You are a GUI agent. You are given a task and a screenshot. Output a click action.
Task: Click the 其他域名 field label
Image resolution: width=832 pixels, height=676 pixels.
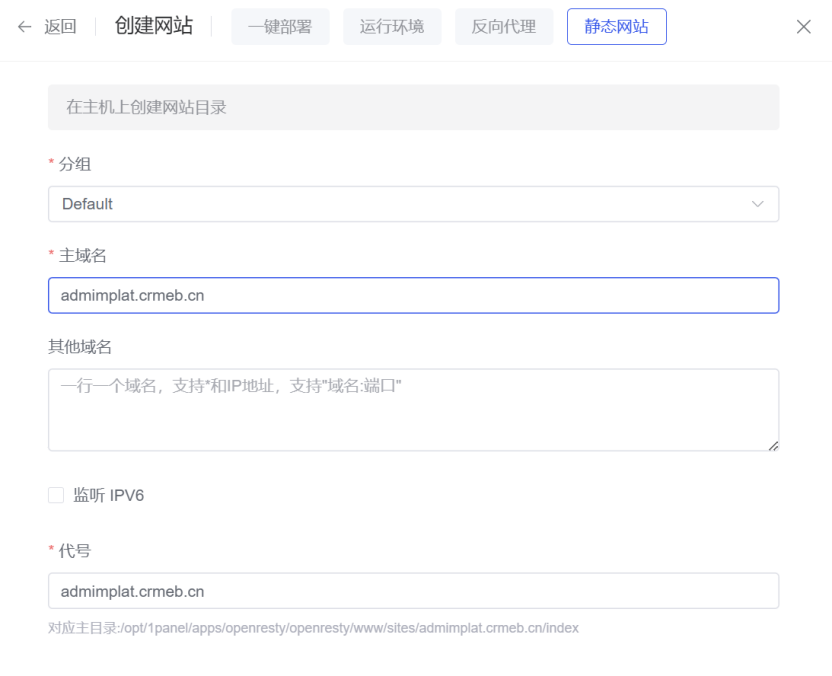click(x=80, y=346)
